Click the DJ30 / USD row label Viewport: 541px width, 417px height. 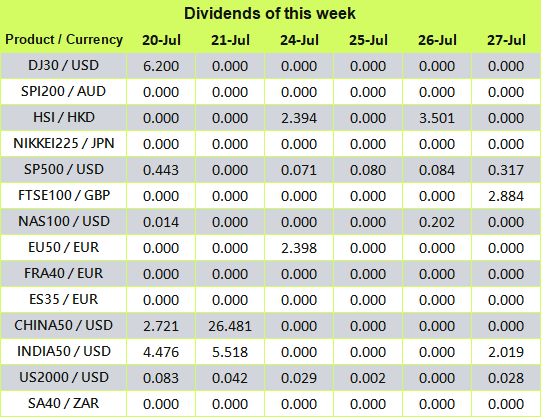[x=63, y=66]
